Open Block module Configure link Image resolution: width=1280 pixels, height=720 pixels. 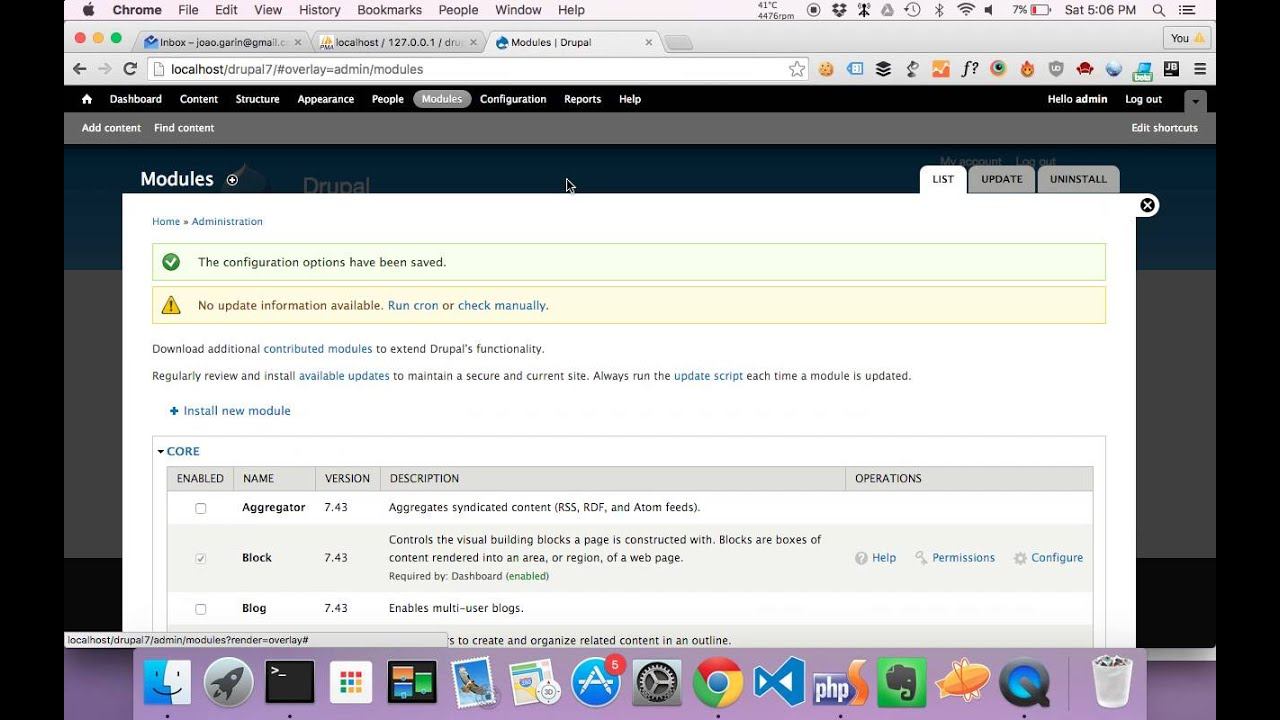(1057, 558)
